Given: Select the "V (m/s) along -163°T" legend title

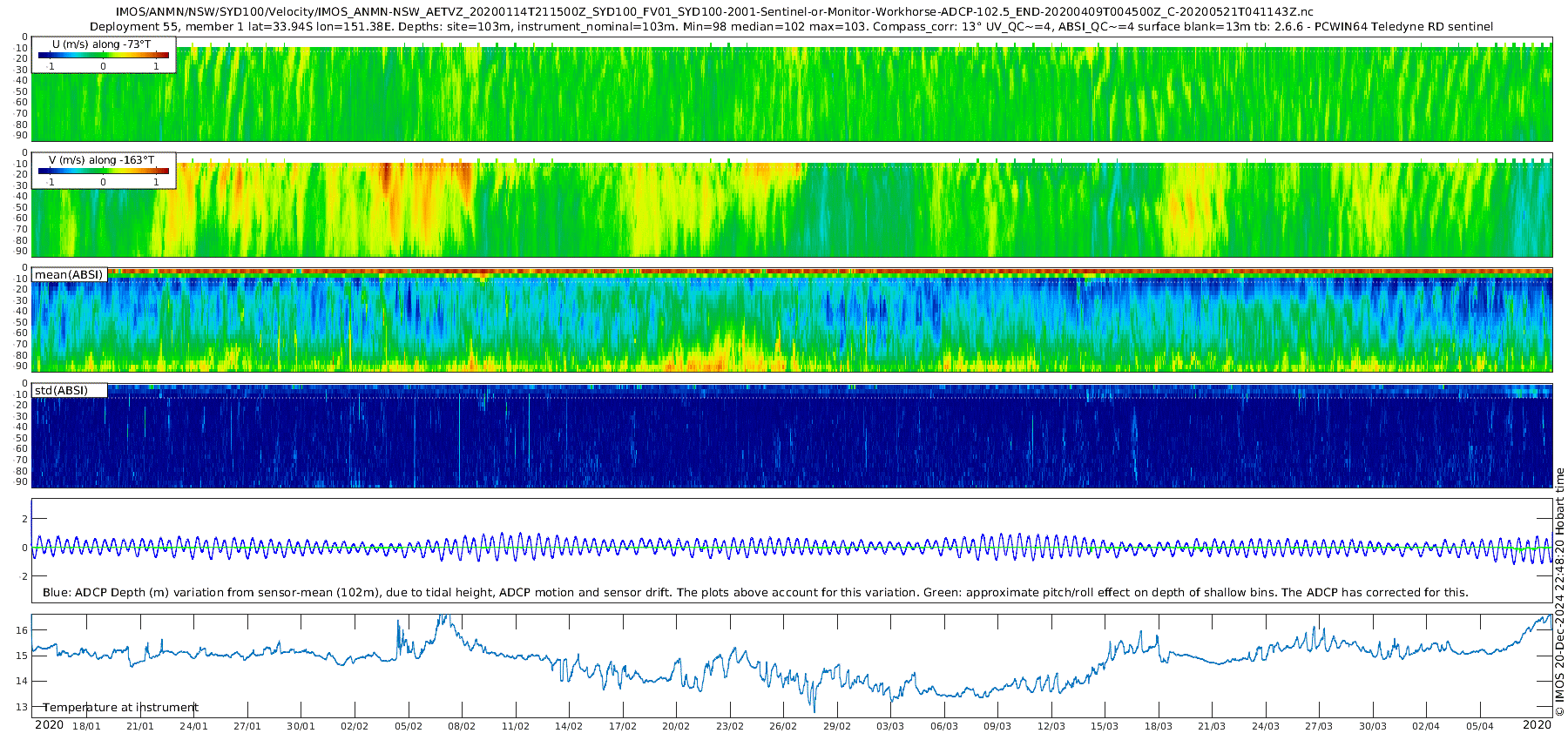Looking at the screenshot, I should pyautogui.click(x=101, y=160).
